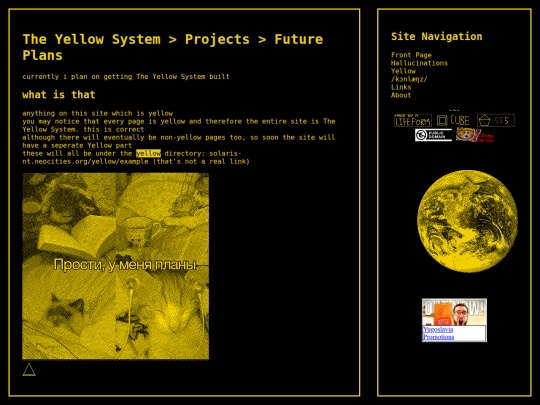Viewport: 540px width, 405px height.
Task: Click the highlighted 'yellow' word
Action: tap(148, 154)
